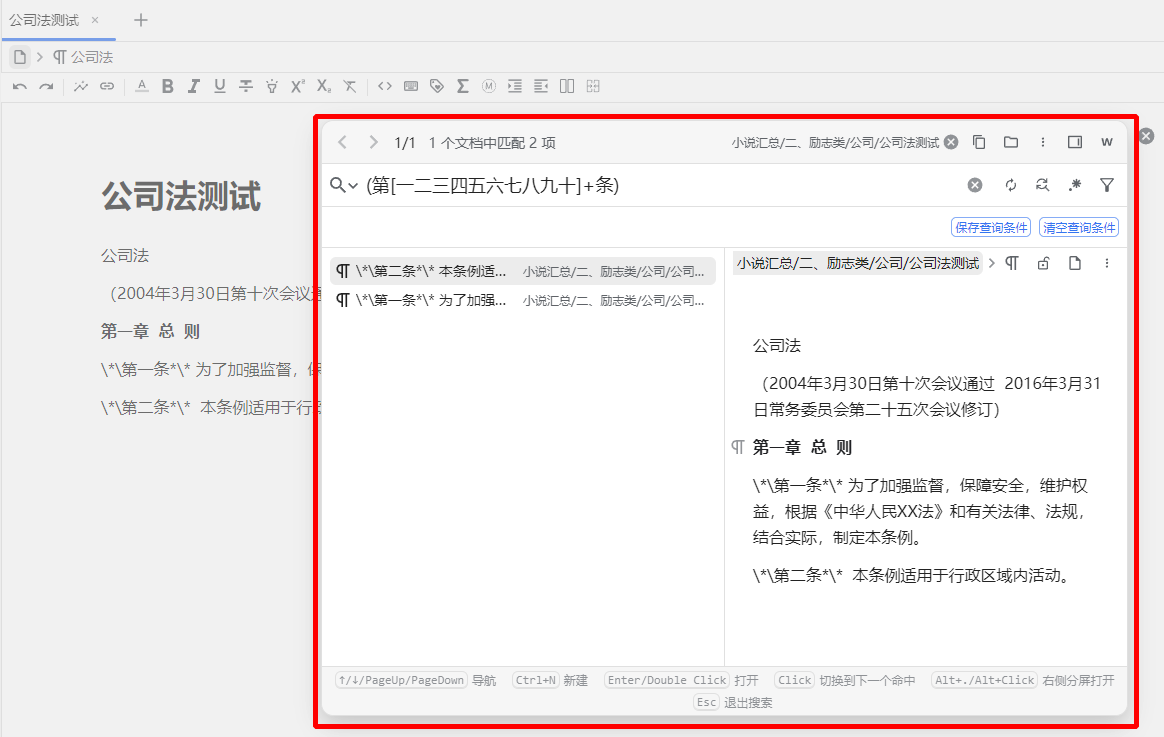
Task: Click the include child docs copy icon
Action: (x=979, y=143)
